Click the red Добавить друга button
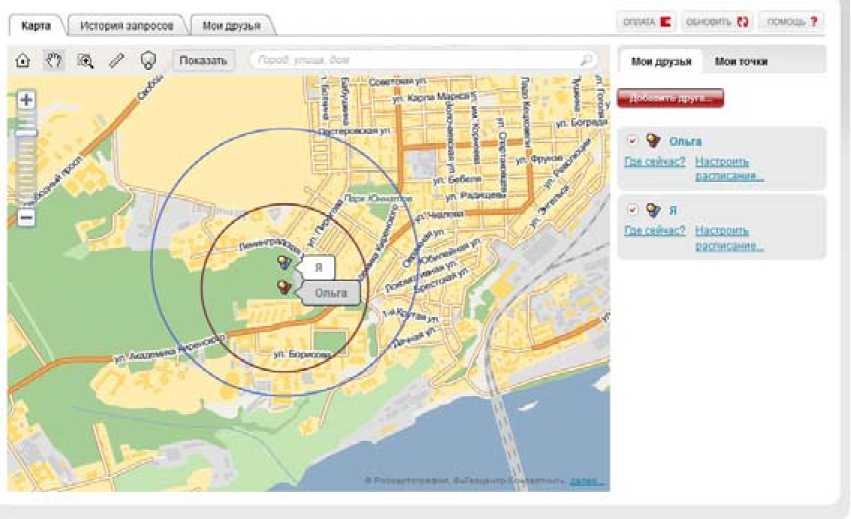Image resolution: width=851 pixels, height=519 pixels. click(x=670, y=98)
